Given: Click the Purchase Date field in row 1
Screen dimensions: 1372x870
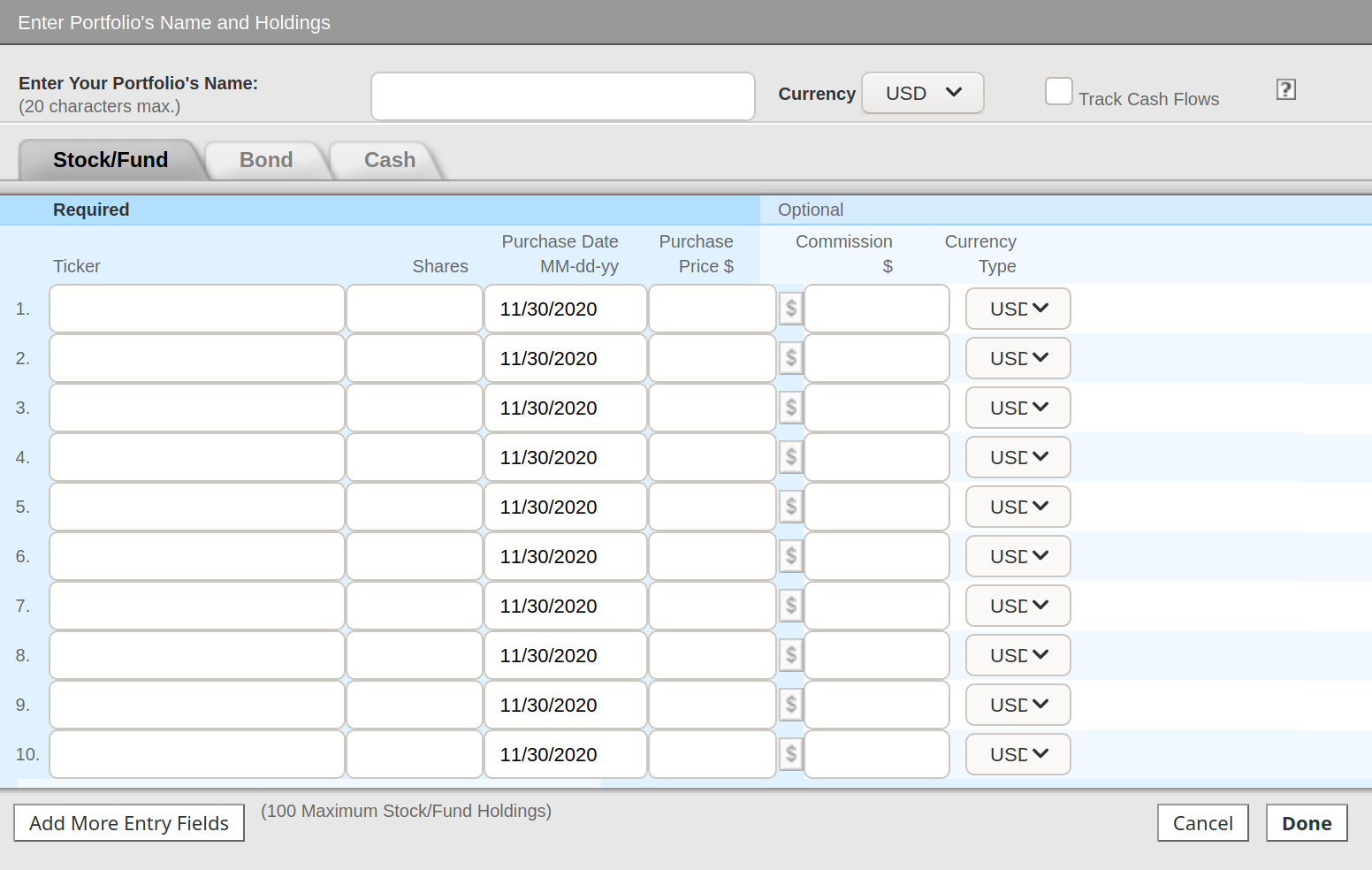Looking at the screenshot, I should pos(566,309).
